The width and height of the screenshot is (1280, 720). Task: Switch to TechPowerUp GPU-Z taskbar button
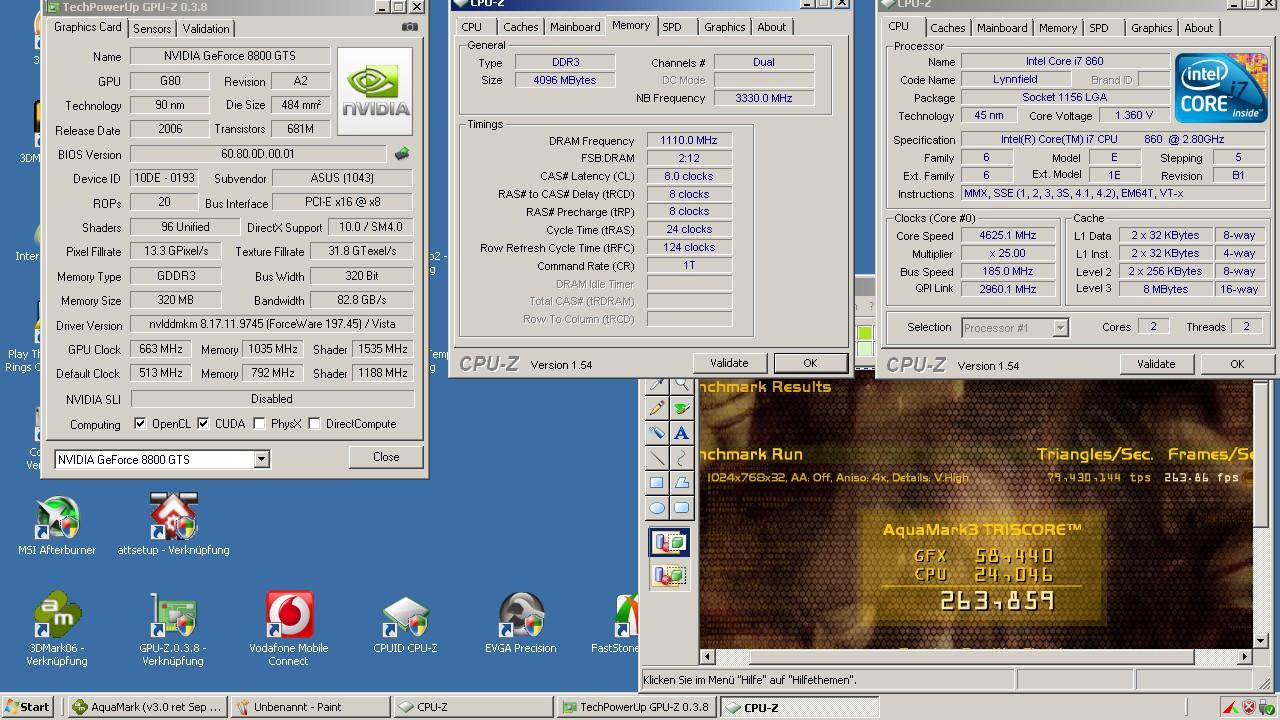click(637, 707)
